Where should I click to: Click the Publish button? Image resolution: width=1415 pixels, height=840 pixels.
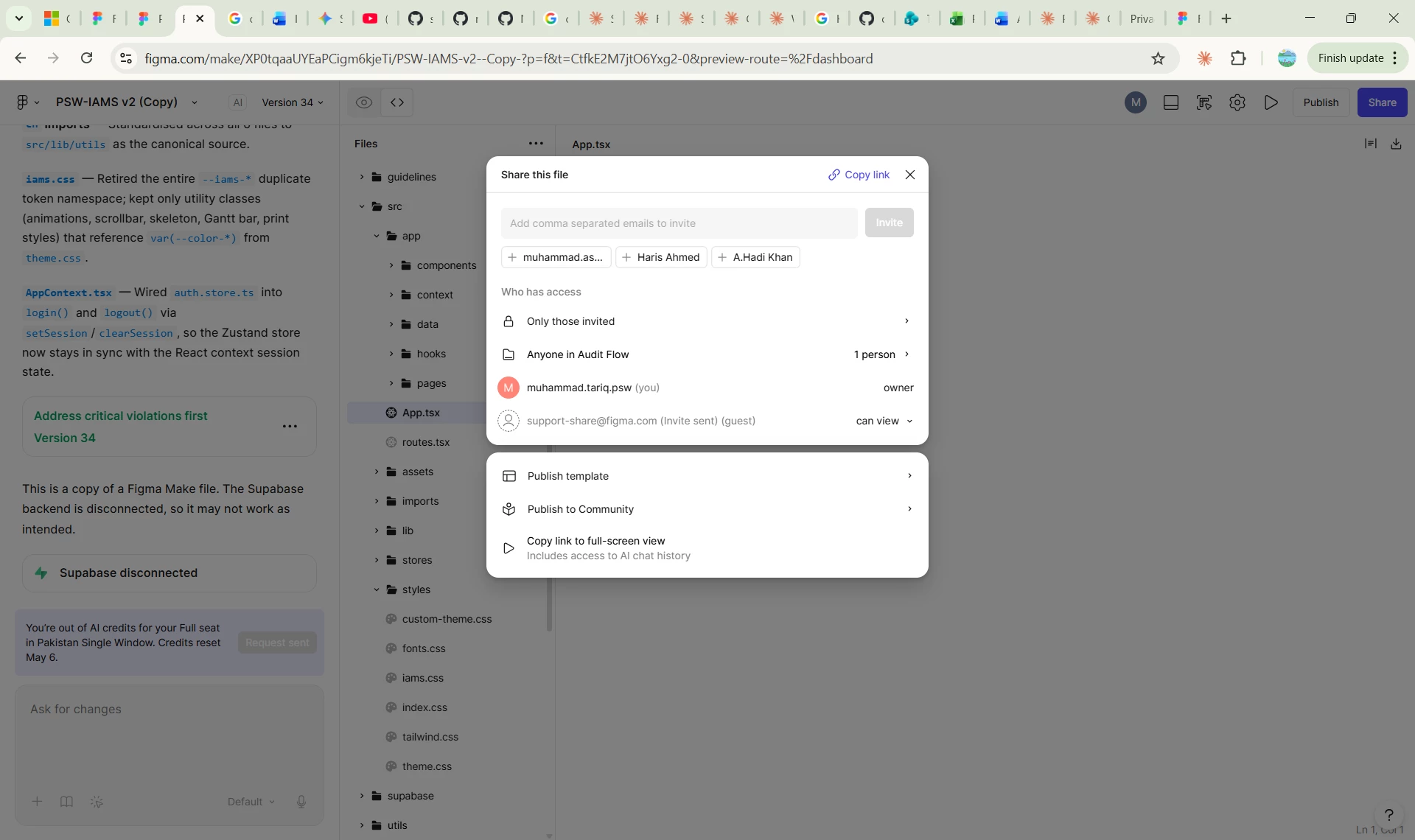[1321, 102]
